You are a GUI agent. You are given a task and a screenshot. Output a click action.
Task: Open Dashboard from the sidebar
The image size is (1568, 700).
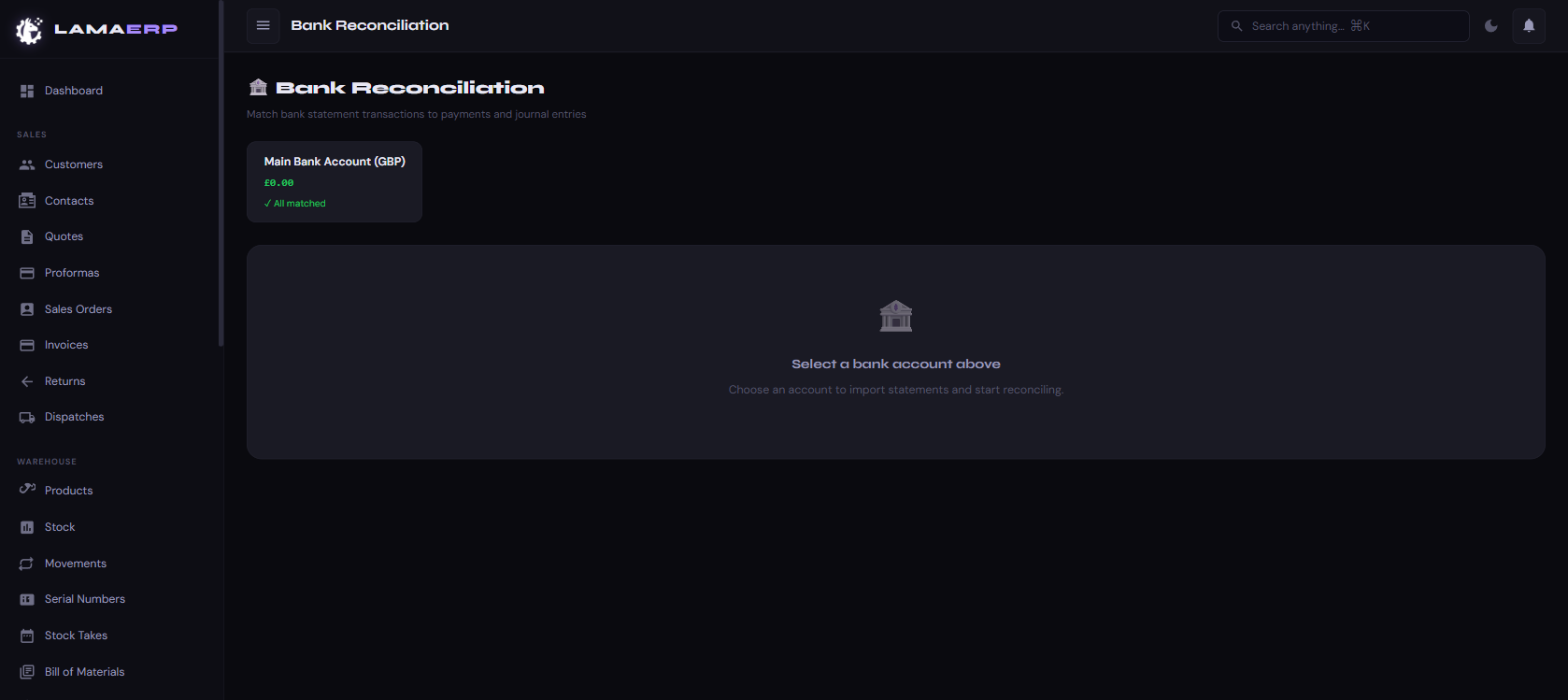pos(74,91)
